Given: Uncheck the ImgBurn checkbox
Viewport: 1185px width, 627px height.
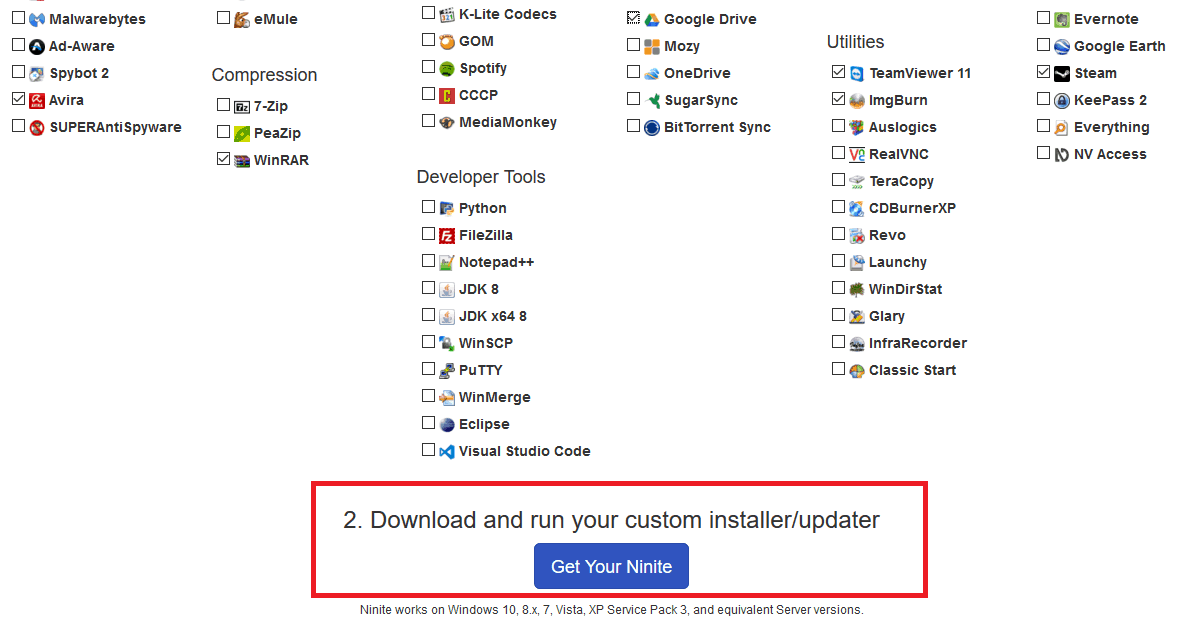Looking at the screenshot, I should (x=838, y=99).
